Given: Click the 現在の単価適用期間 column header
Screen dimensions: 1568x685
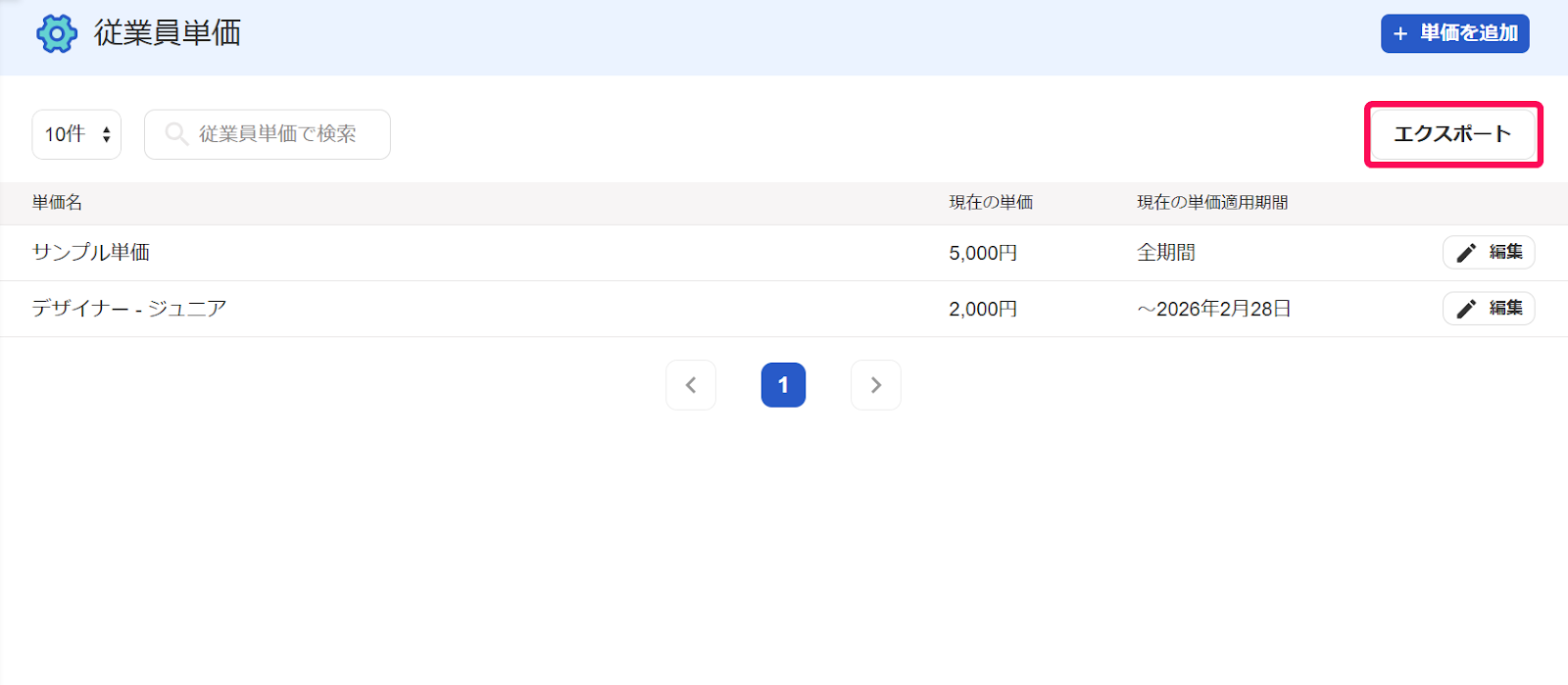Looking at the screenshot, I should 1212,203.
